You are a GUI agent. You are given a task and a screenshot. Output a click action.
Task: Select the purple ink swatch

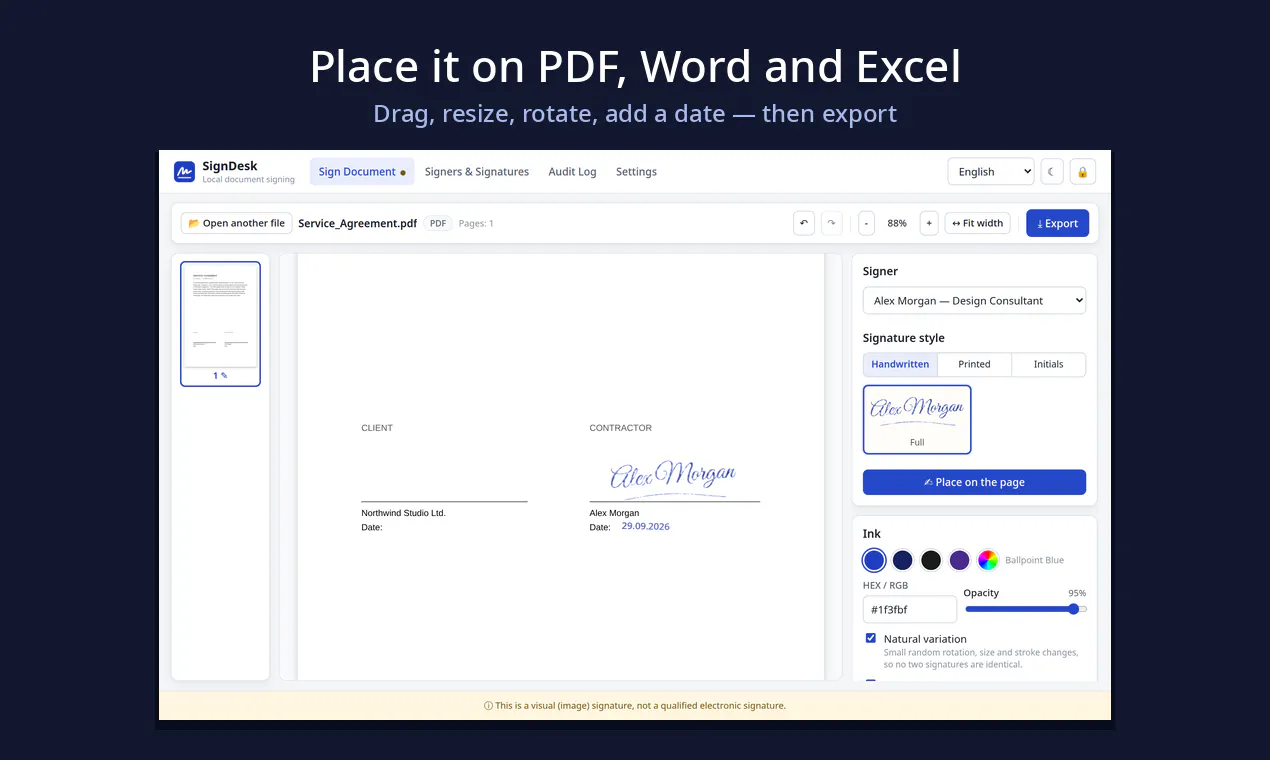coord(960,560)
